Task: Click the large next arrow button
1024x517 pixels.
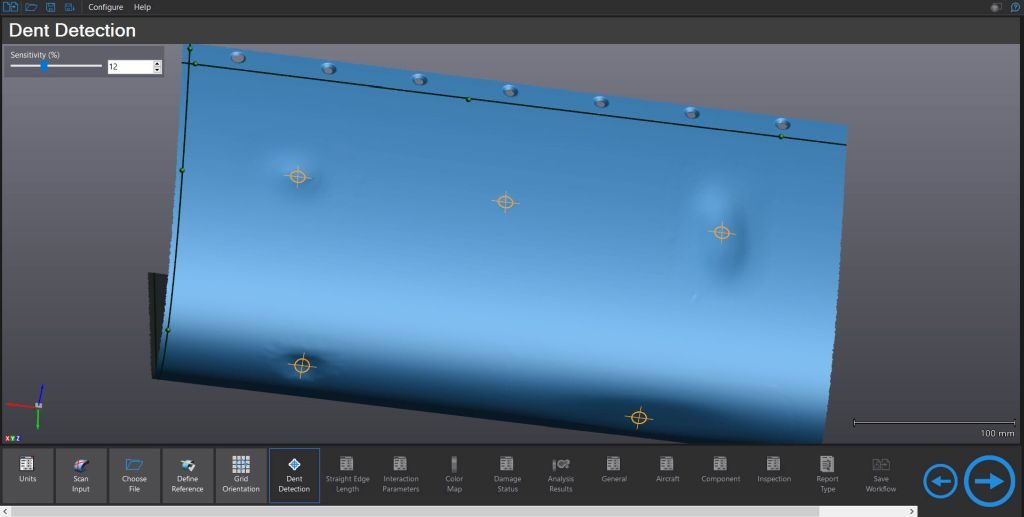Action: pos(989,481)
